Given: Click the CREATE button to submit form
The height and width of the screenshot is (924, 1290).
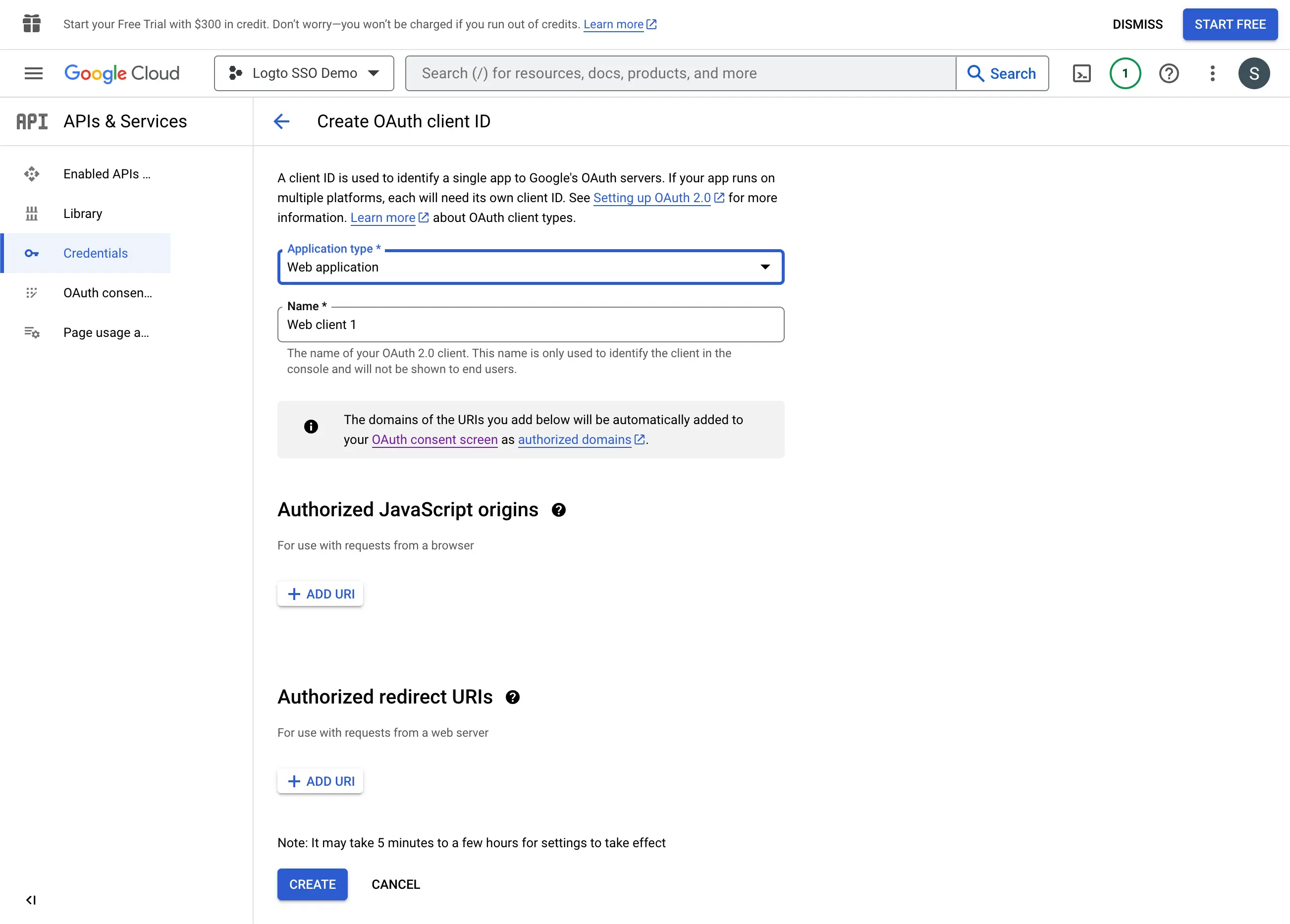Looking at the screenshot, I should coord(313,884).
